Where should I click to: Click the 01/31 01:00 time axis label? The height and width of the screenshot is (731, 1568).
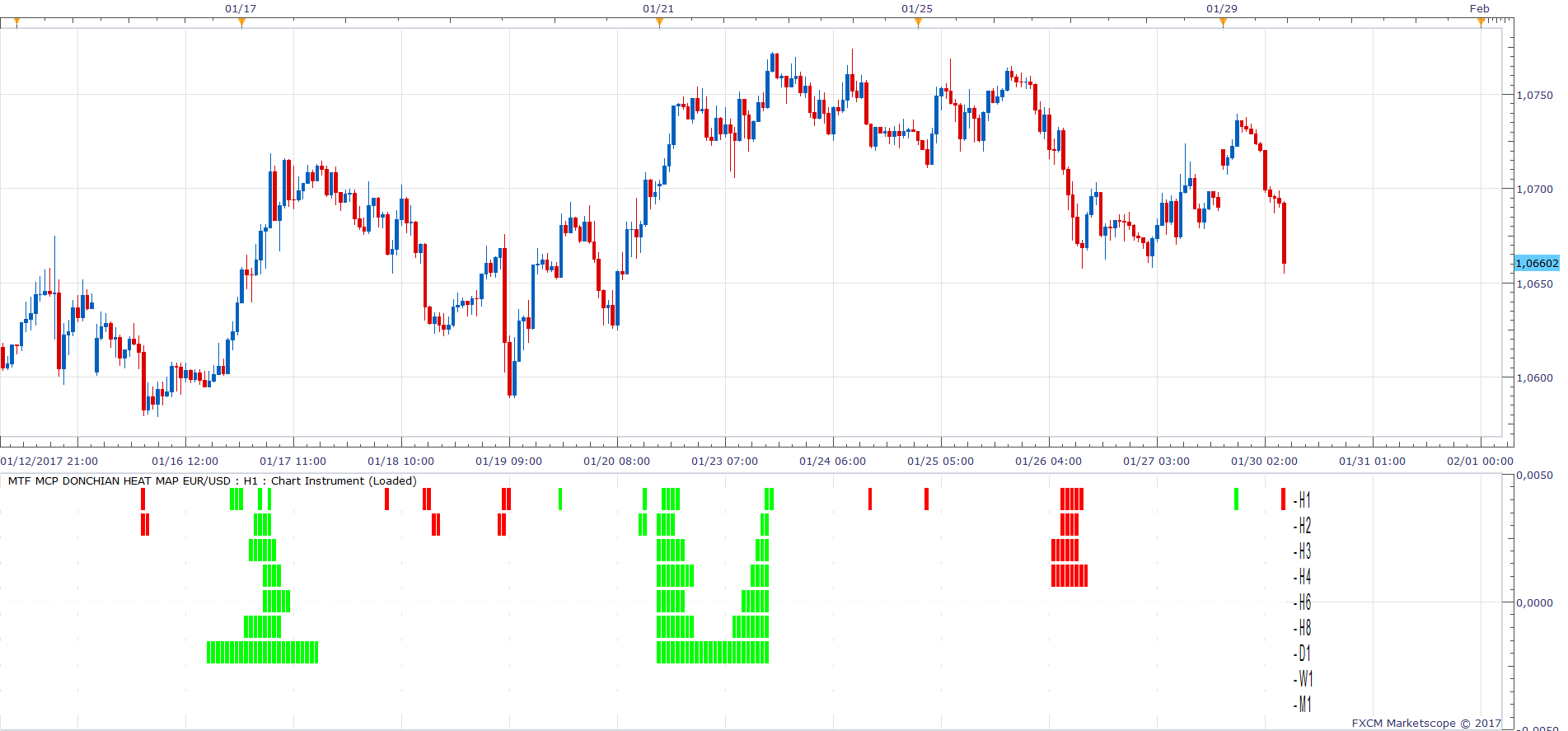click(1373, 462)
